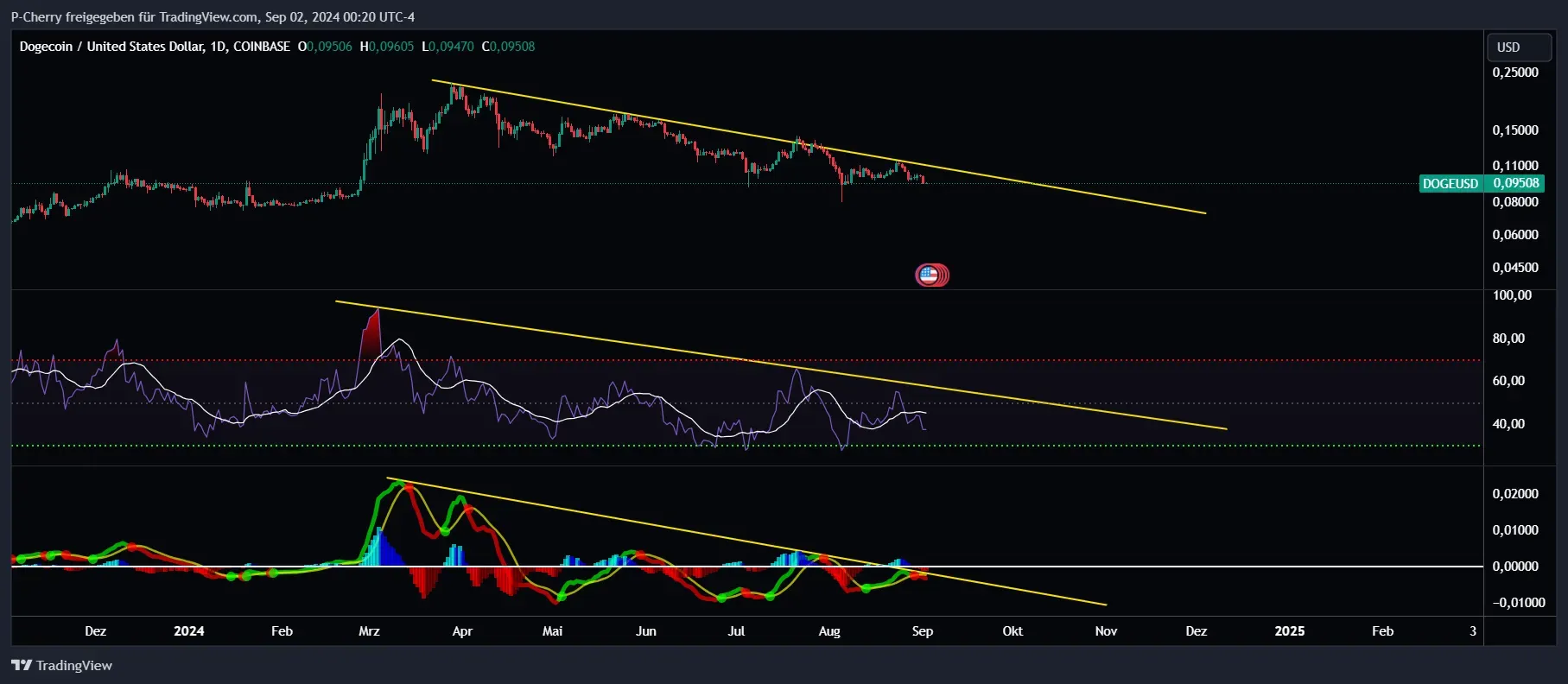The width and height of the screenshot is (1568, 684).
Task: Click the RSI 80,00 axis value
Action: point(1508,339)
